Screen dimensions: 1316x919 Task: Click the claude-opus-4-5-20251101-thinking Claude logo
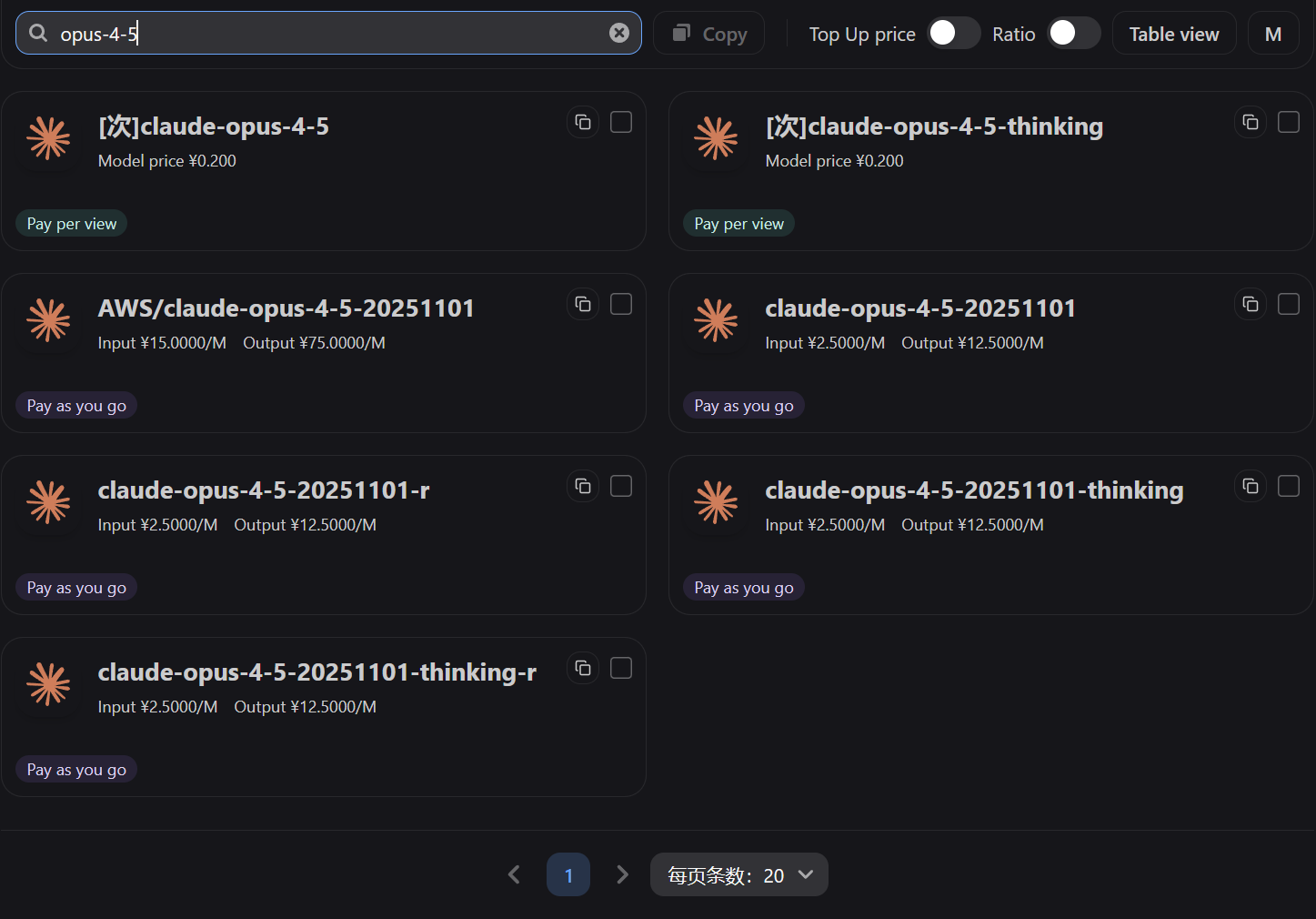[x=717, y=502]
